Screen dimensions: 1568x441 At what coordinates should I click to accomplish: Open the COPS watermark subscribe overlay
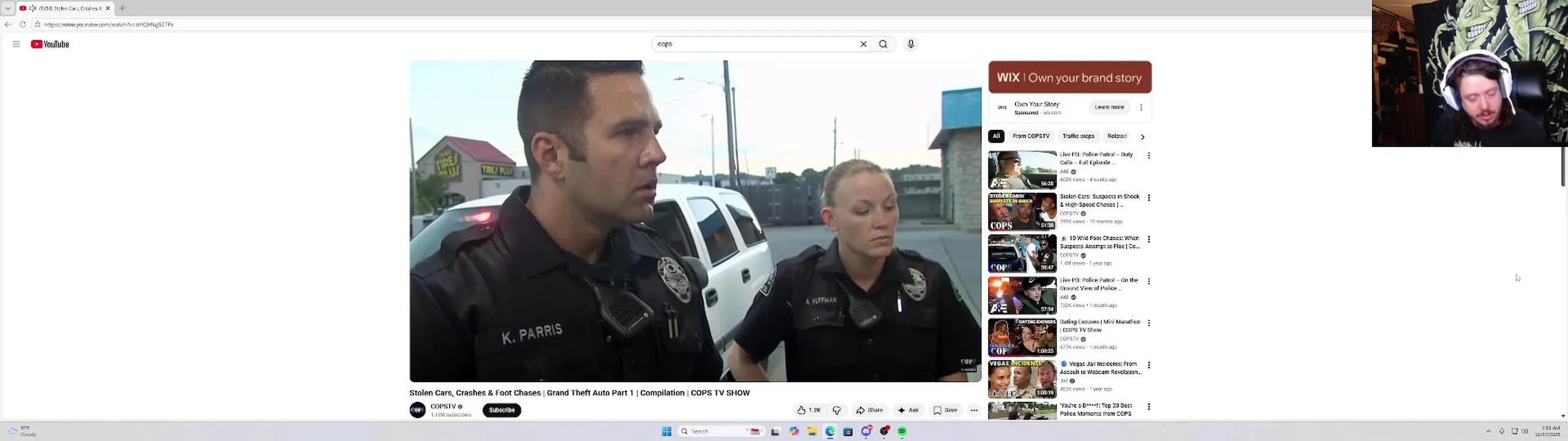[x=968, y=365]
